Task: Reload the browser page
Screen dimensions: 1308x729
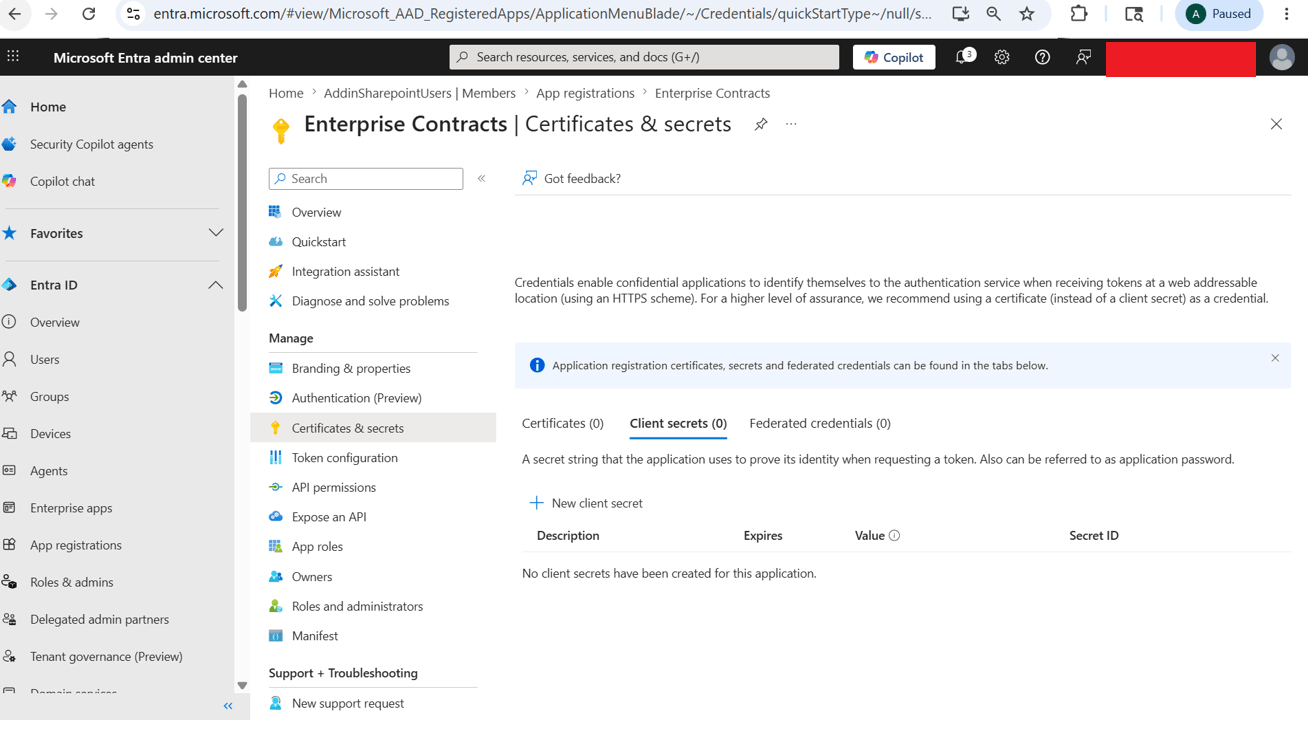Action: pos(88,14)
